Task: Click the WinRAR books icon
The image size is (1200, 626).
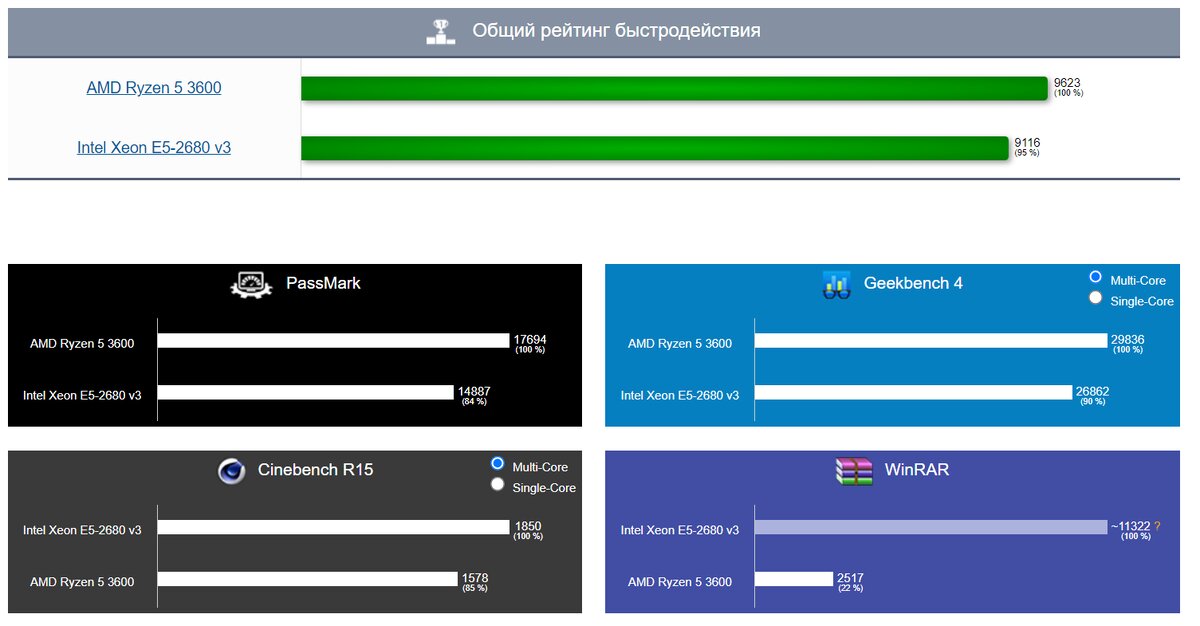Action: click(x=853, y=470)
